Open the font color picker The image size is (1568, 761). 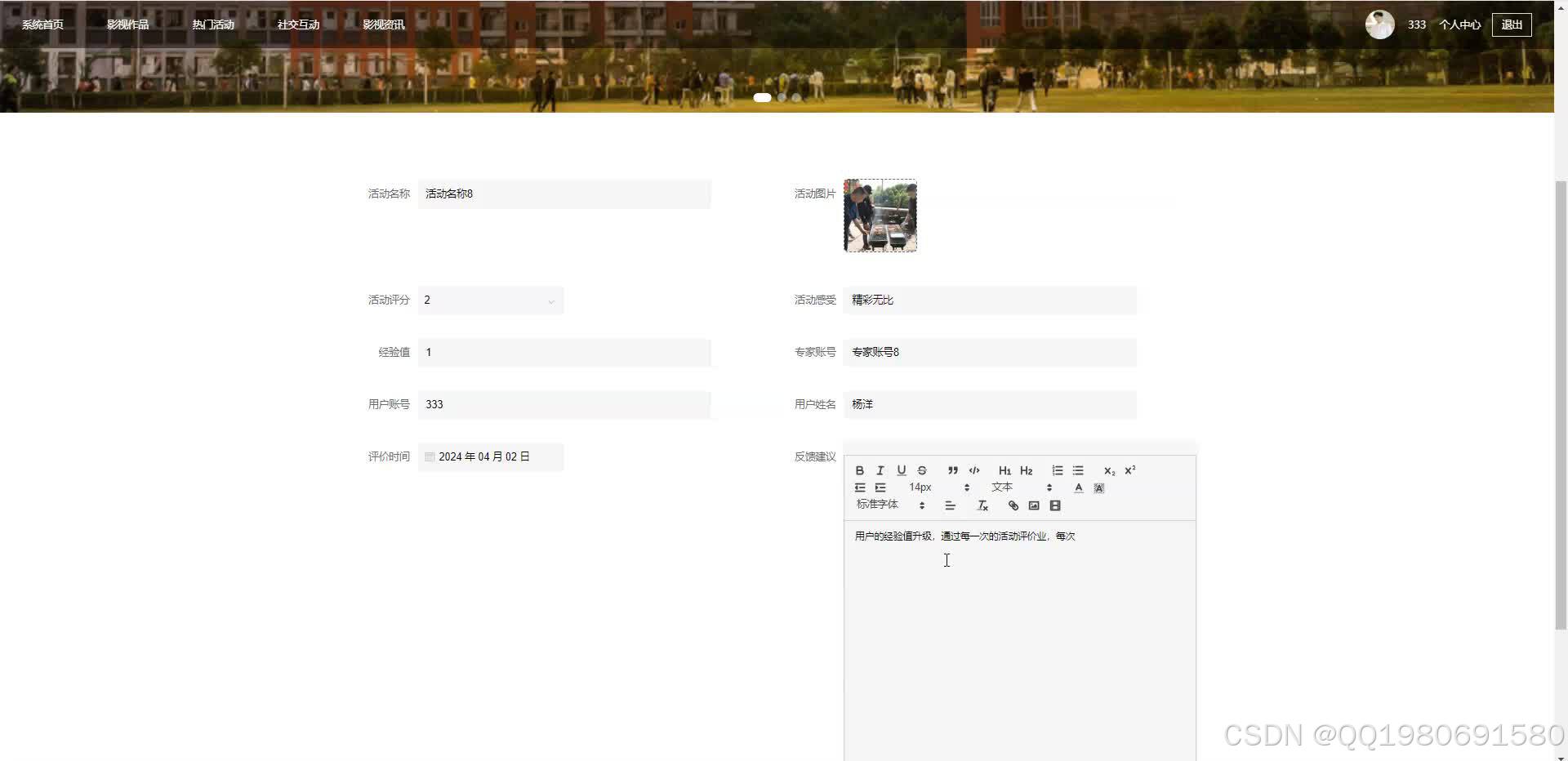tap(1079, 487)
